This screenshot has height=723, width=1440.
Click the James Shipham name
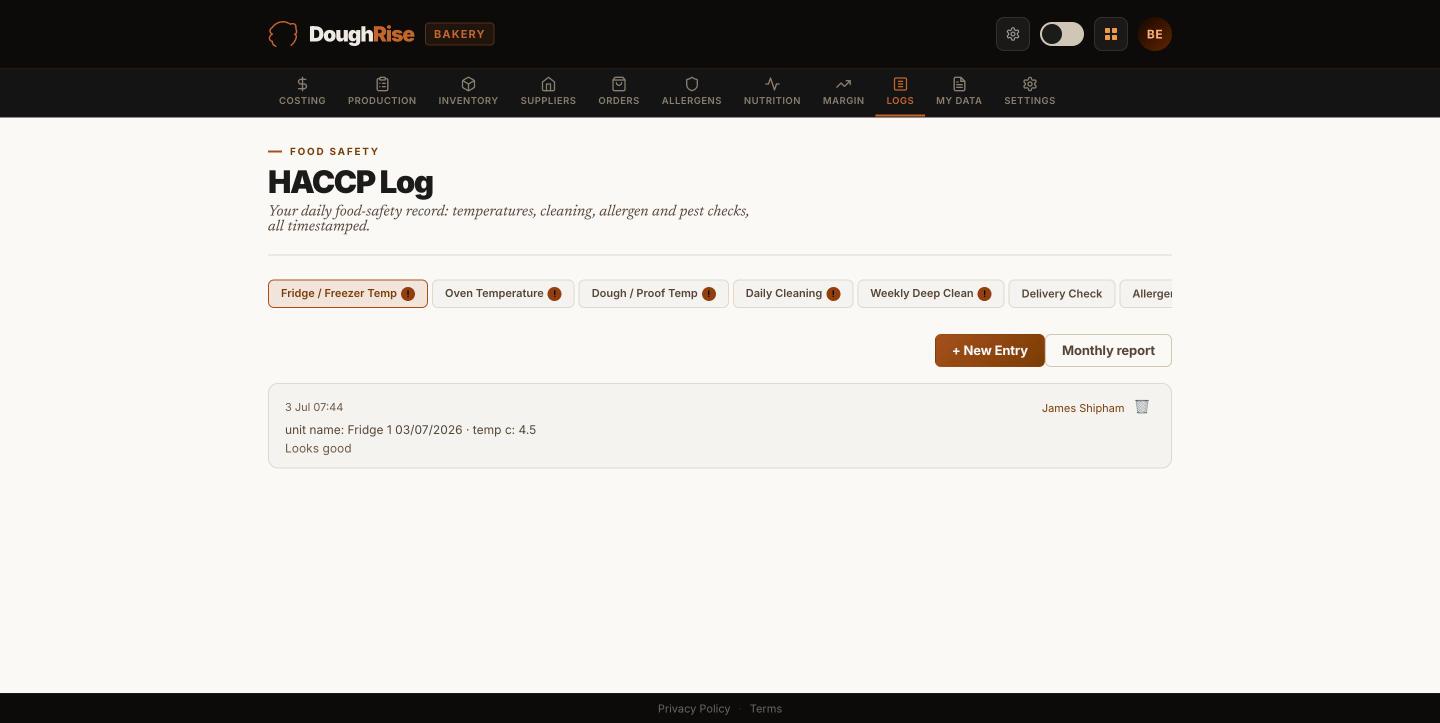click(x=1083, y=408)
